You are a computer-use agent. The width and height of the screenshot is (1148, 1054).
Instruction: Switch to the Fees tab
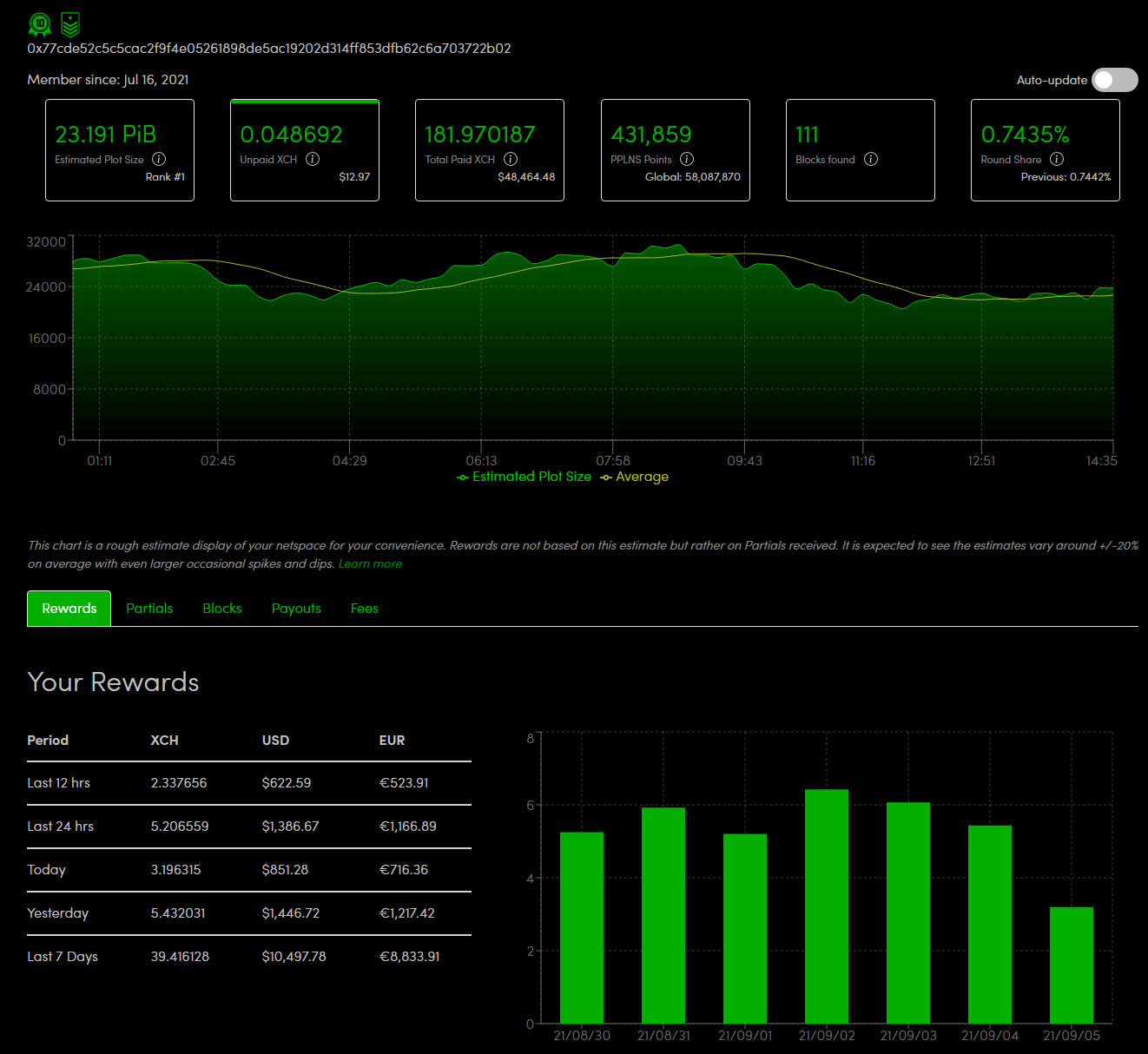365,609
